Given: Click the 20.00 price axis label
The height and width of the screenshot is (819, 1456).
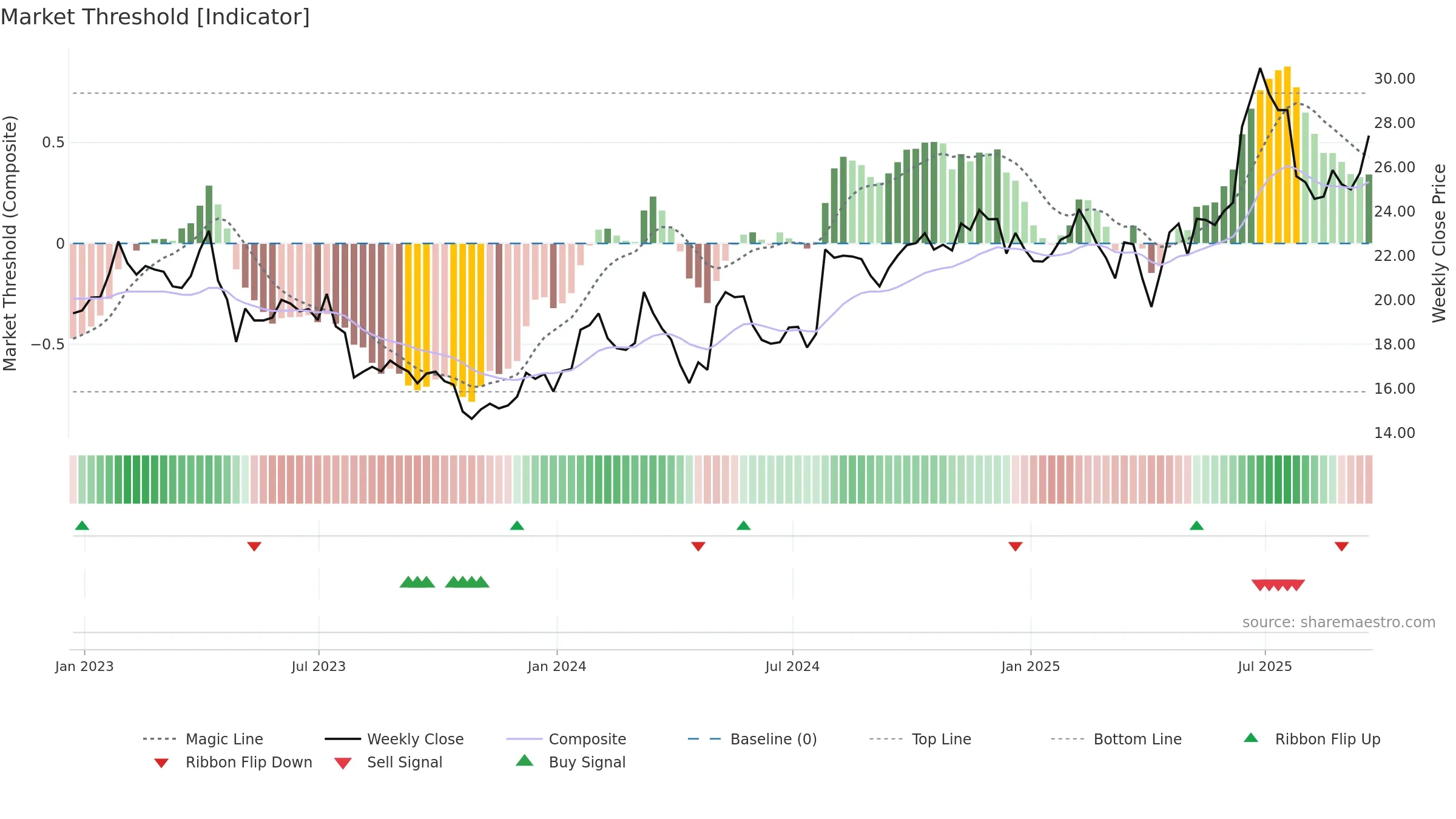Looking at the screenshot, I should [1395, 300].
